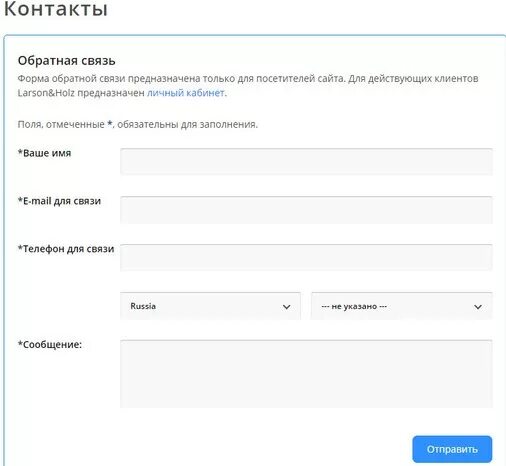Click the Обратная связь section title
Screen dimensions: 506x466
66,61
